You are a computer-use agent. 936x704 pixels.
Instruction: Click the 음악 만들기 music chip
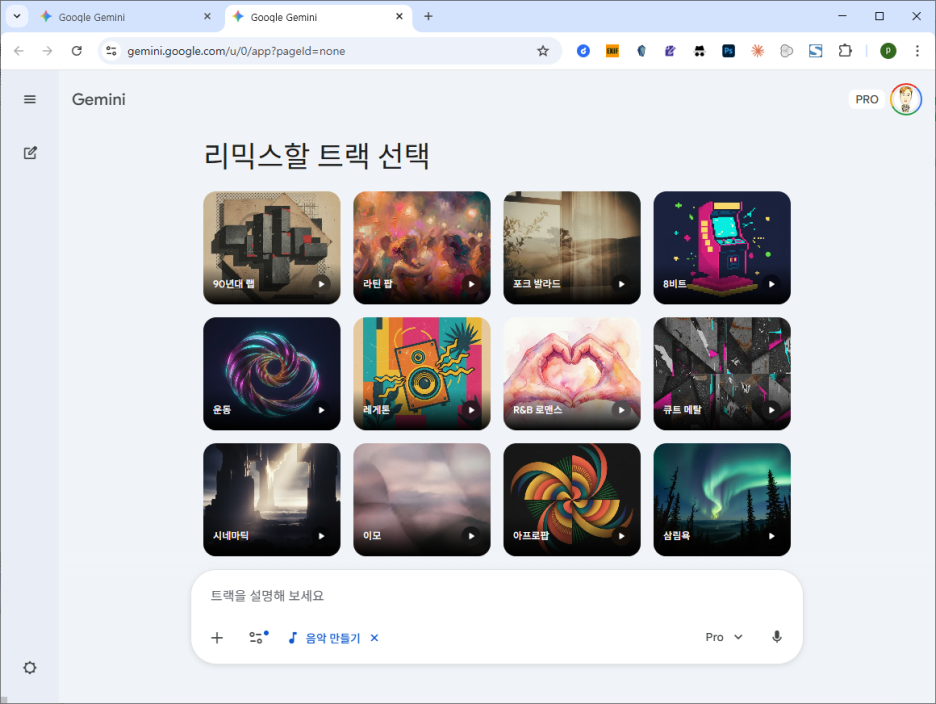325,638
